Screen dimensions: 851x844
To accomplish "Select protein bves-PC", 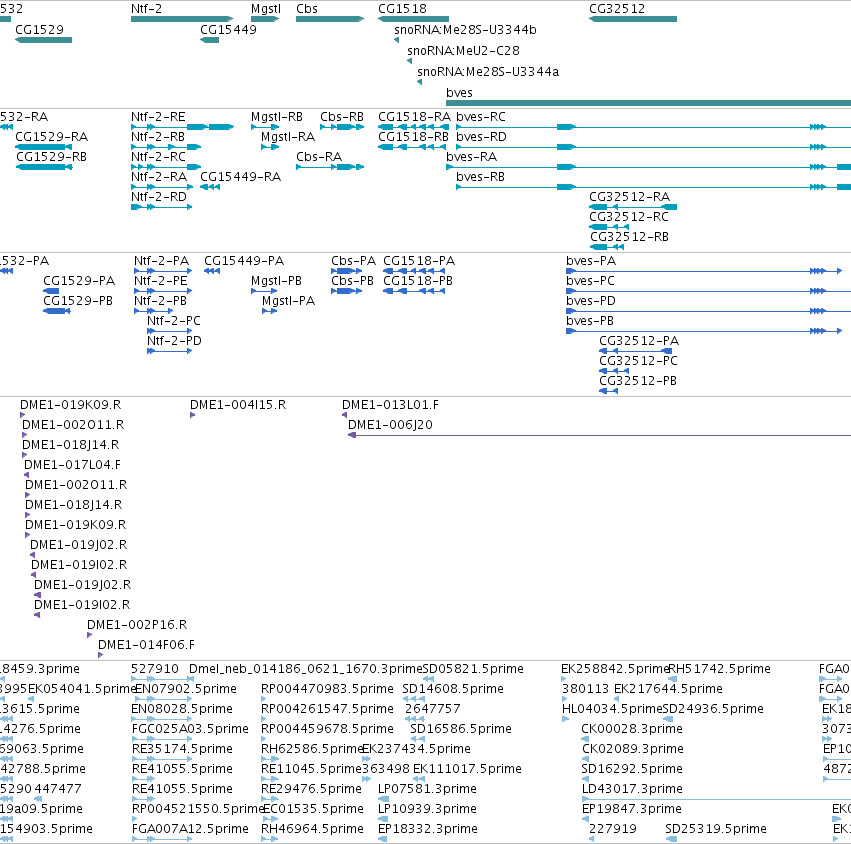I will click(x=708, y=291).
